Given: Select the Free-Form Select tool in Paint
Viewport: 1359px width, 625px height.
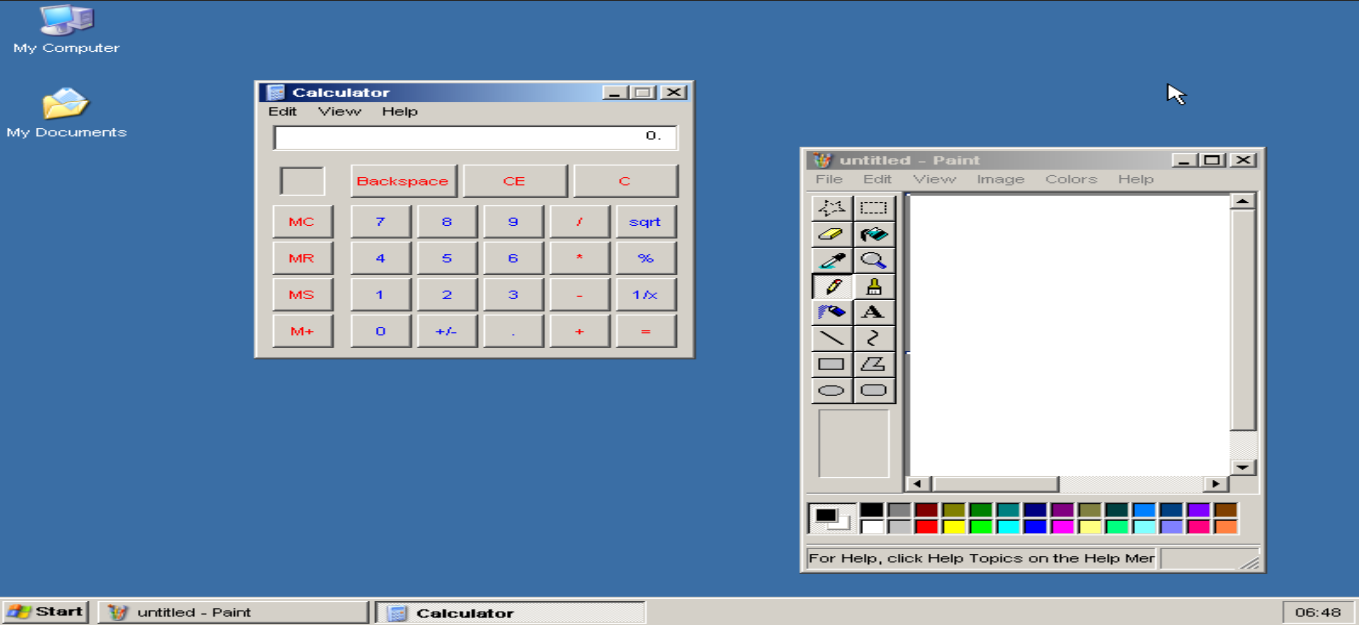Looking at the screenshot, I should [x=831, y=208].
